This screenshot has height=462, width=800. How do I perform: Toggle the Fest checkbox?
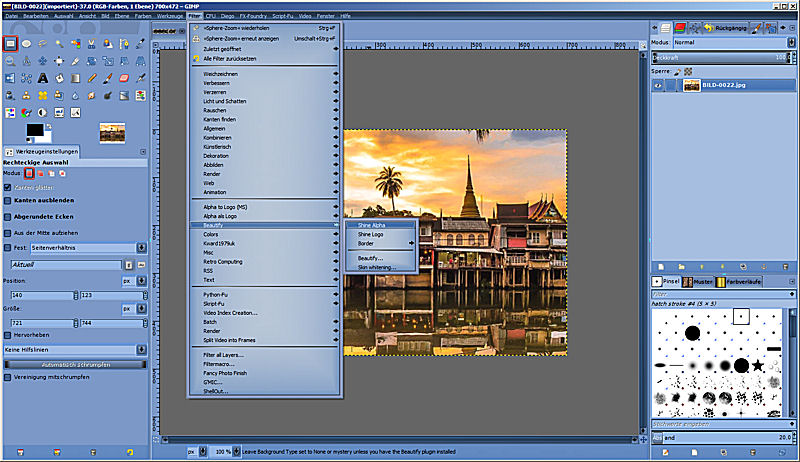(8, 247)
